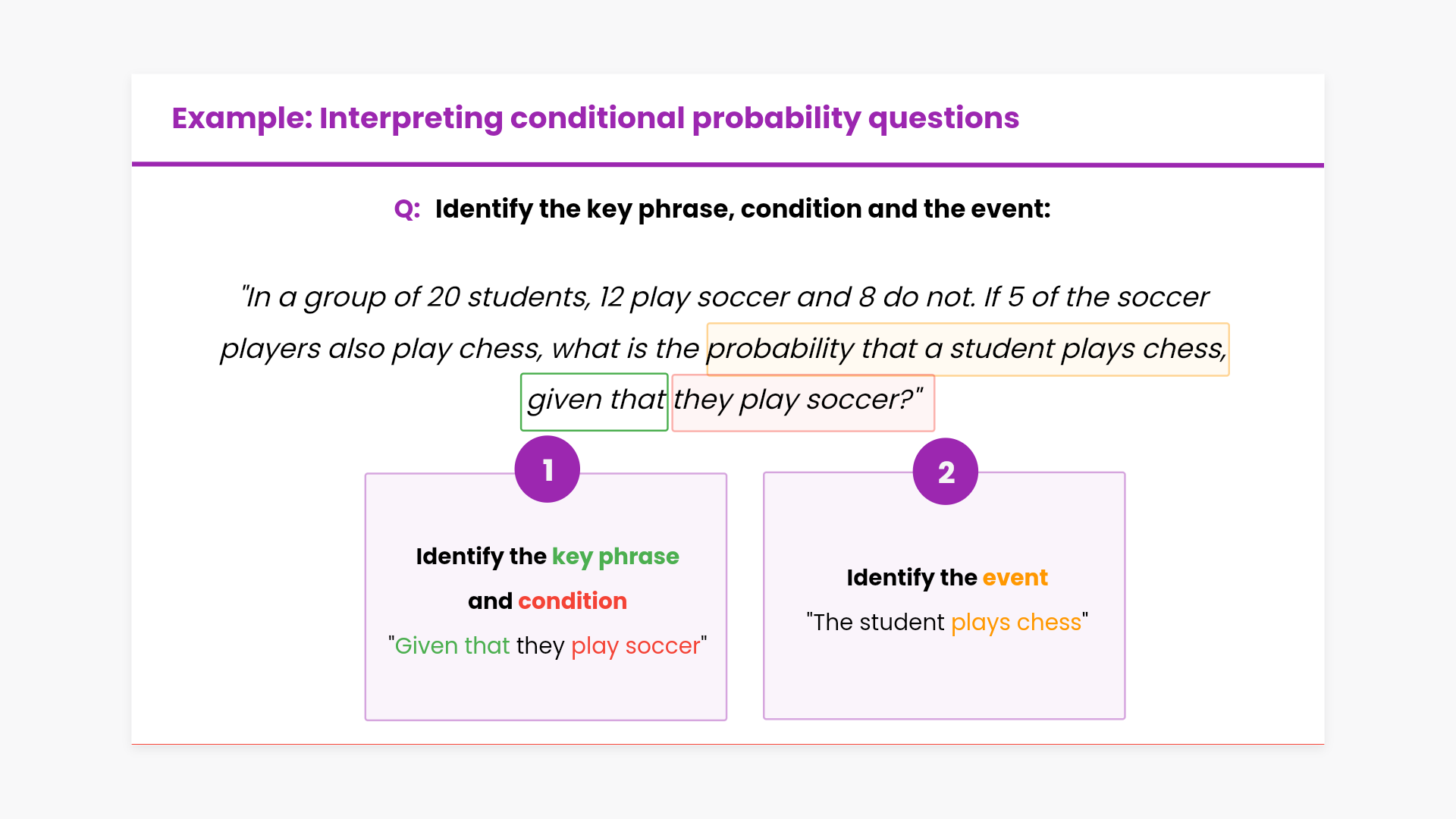Click the bold "Identify the key phrase, condition and the event" prompt
Screen dimensions: 1456x819
pos(742,209)
